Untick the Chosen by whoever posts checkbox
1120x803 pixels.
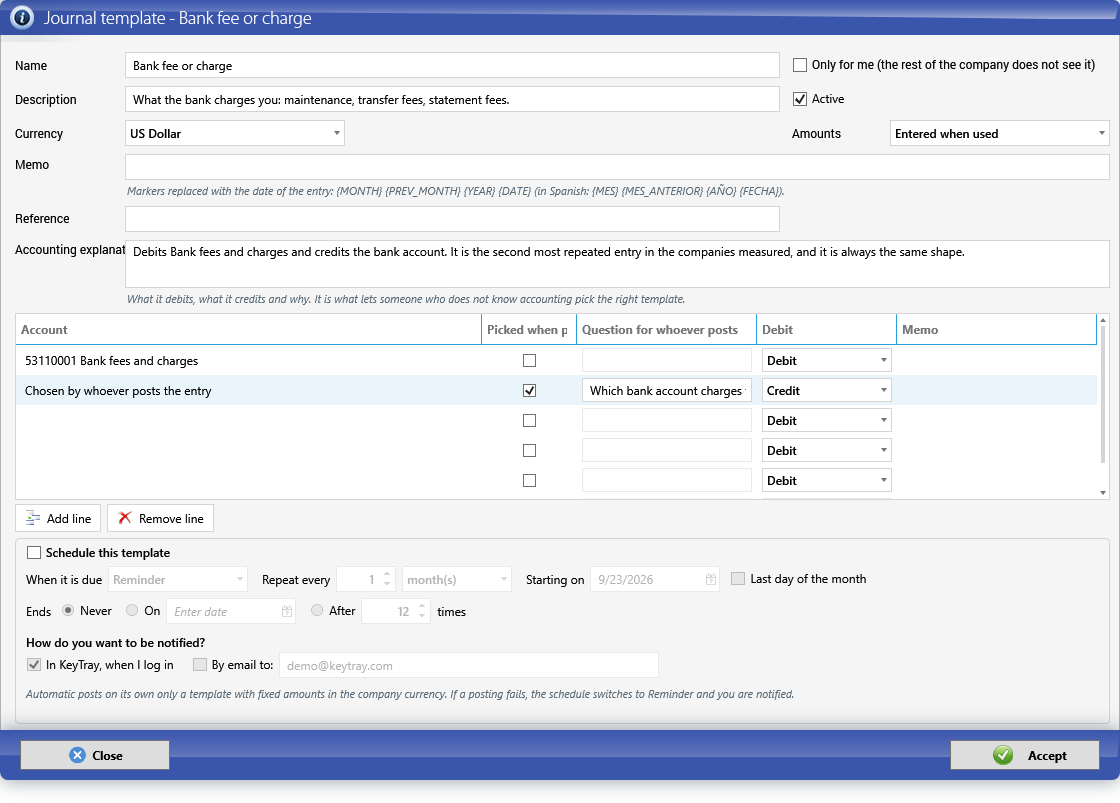[529, 391]
